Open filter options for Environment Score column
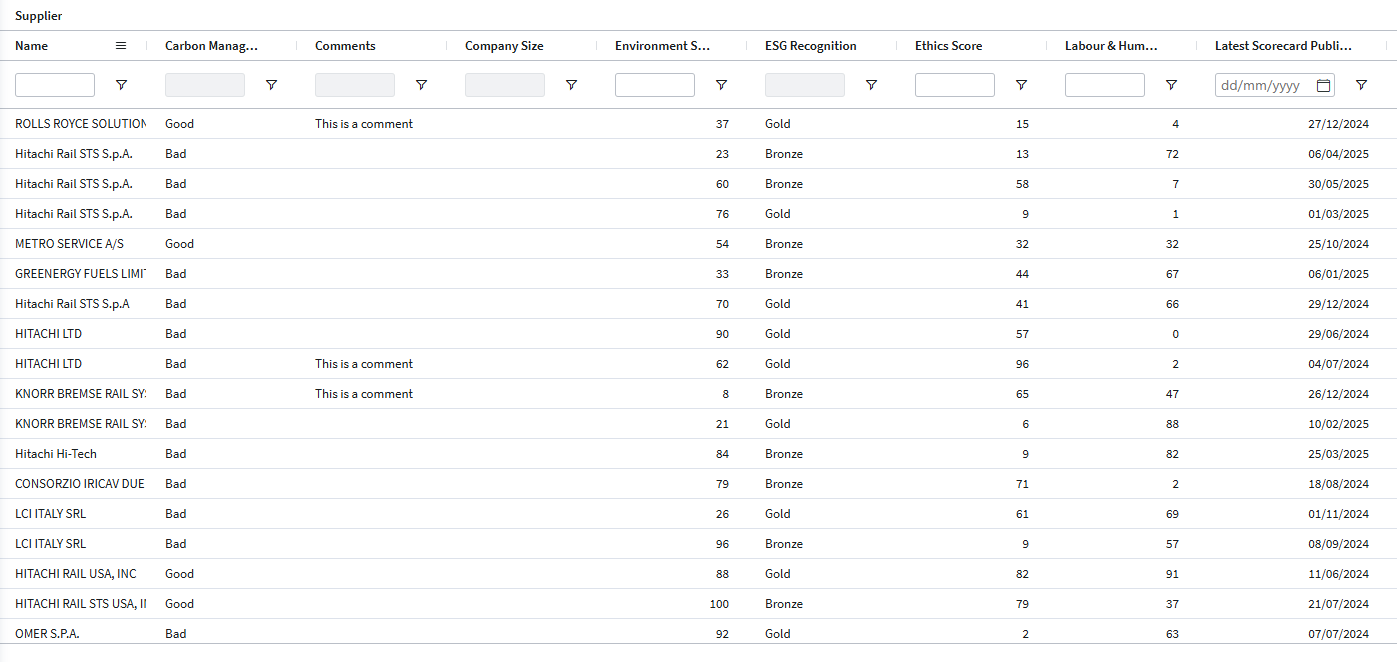Viewport: 1397px width, 662px height. (721, 85)
